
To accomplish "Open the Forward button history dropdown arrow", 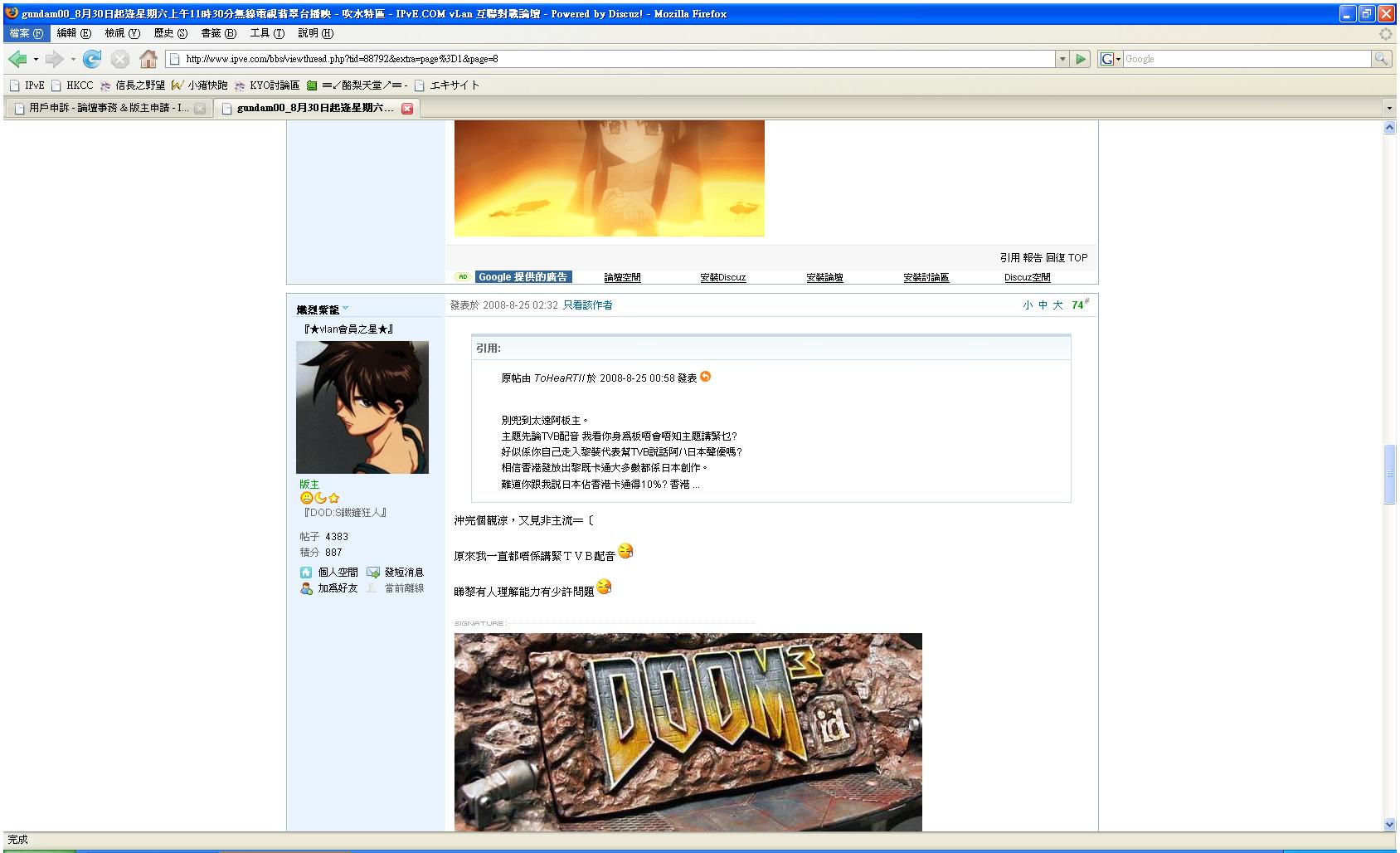I will pyautogui.click(x=73, y=59).
